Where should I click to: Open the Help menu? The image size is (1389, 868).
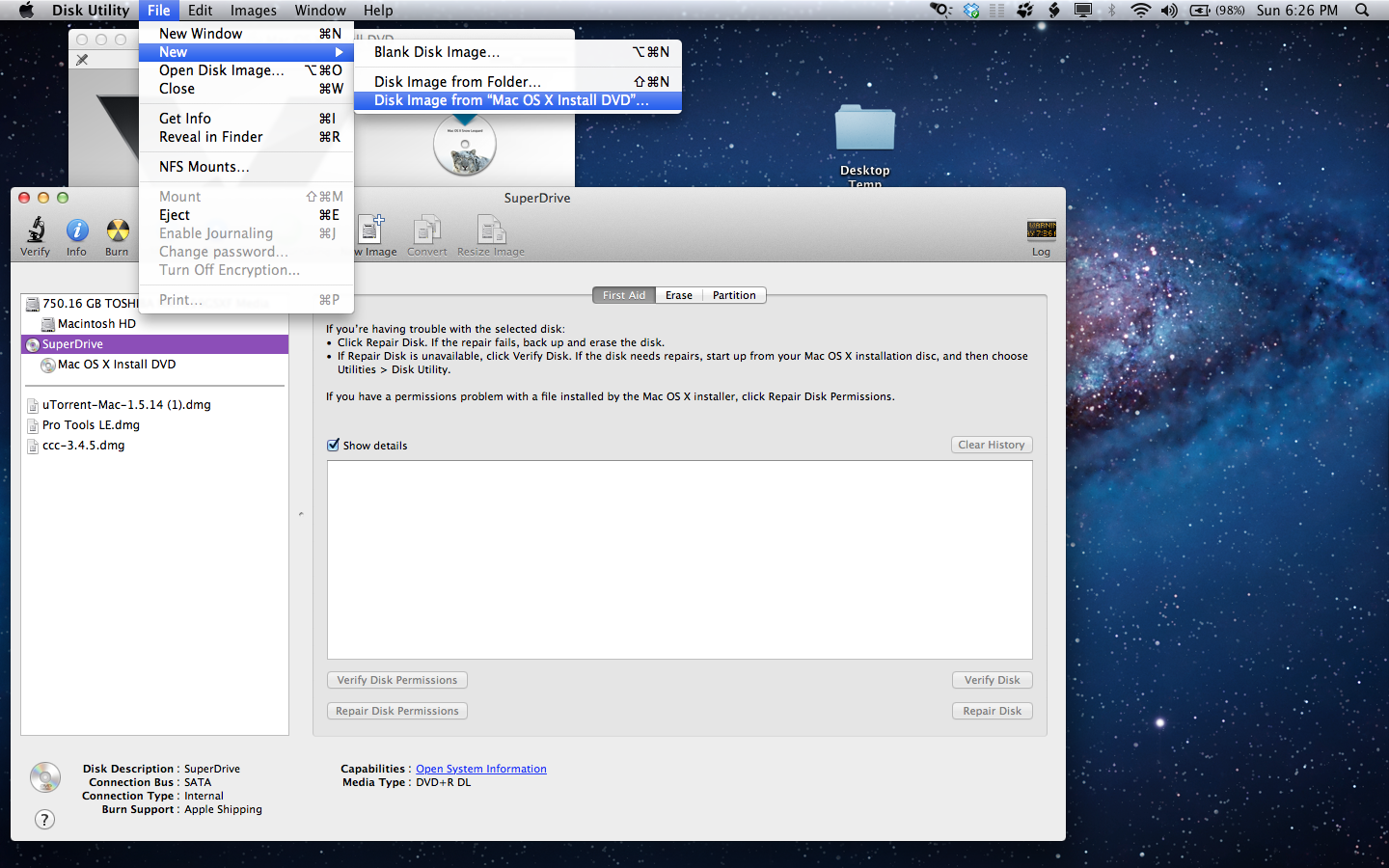[378, 10]
